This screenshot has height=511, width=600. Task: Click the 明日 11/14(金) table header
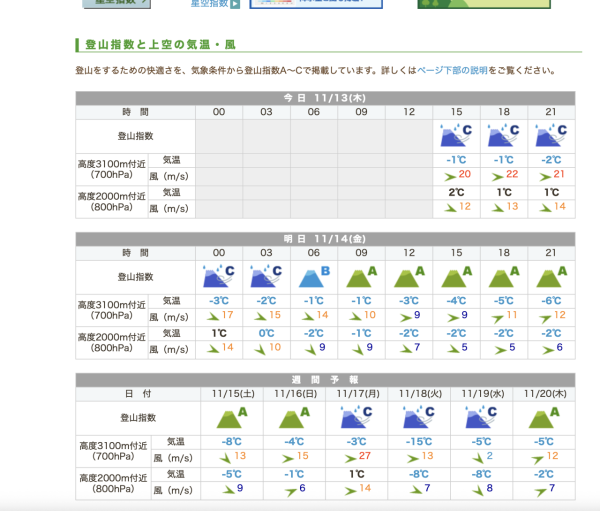(x=325, y=239)
